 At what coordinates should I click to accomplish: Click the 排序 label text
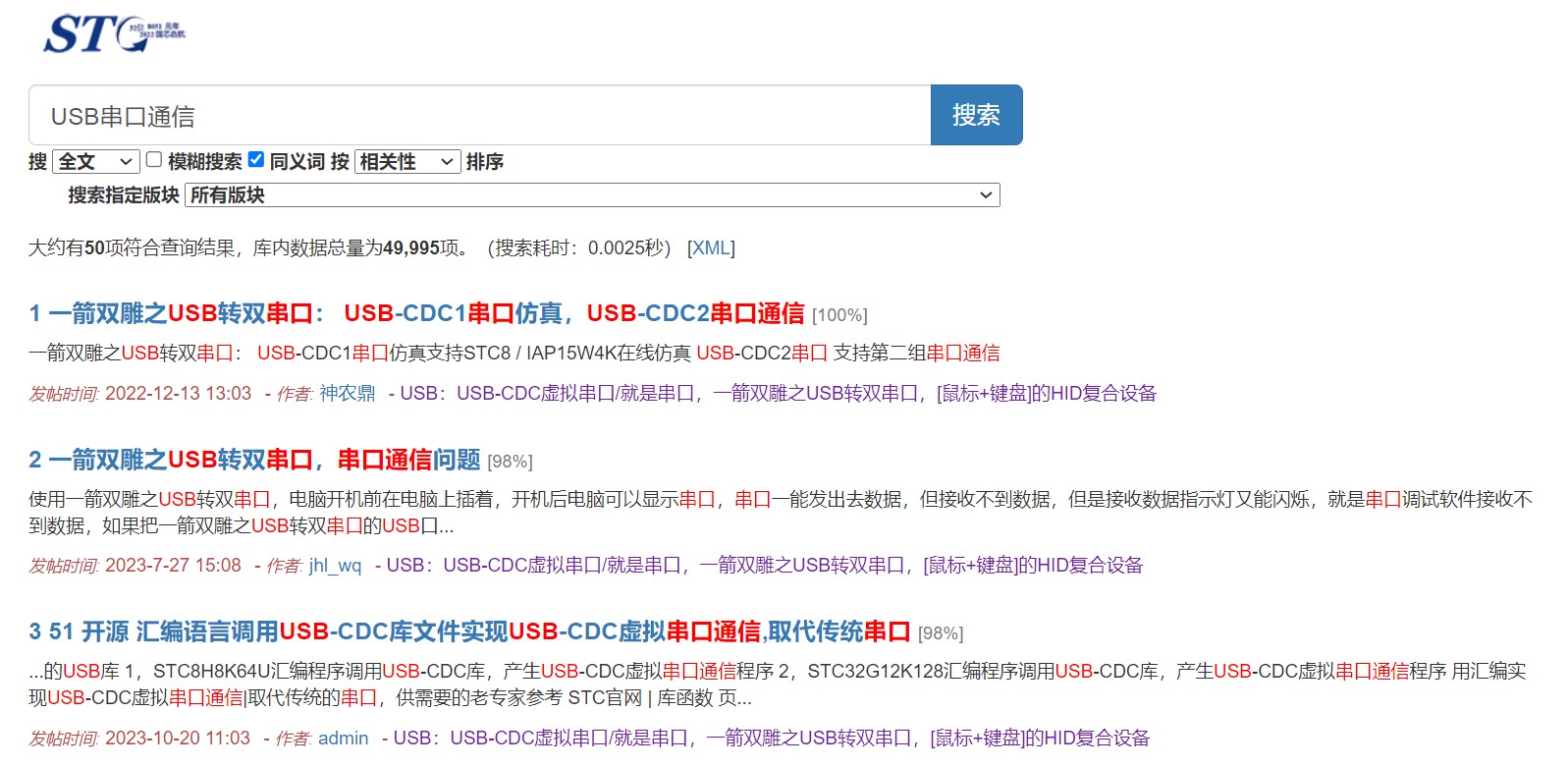[485, 161]
